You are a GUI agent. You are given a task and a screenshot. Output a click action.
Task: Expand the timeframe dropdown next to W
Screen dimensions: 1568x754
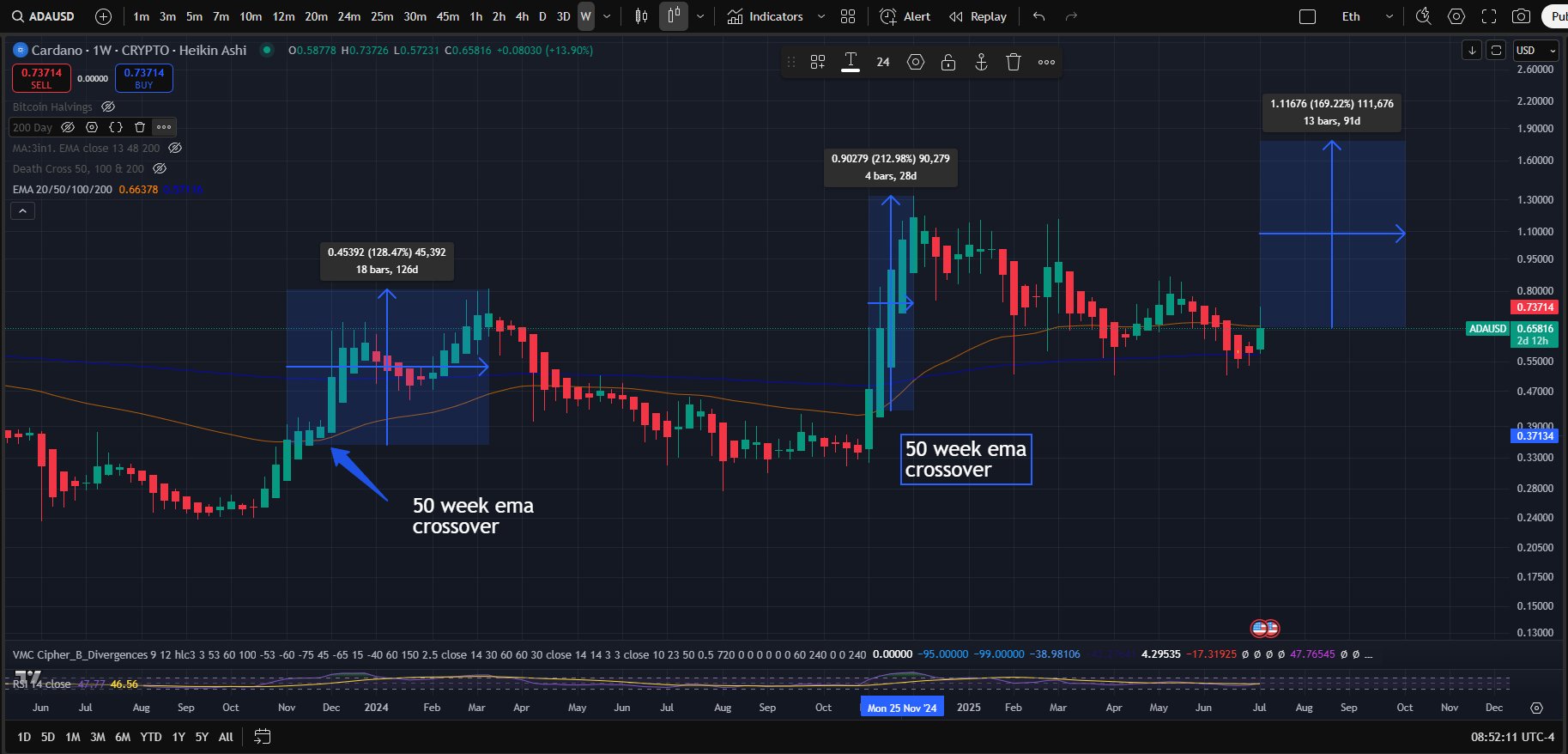click(x=608, y=16)
